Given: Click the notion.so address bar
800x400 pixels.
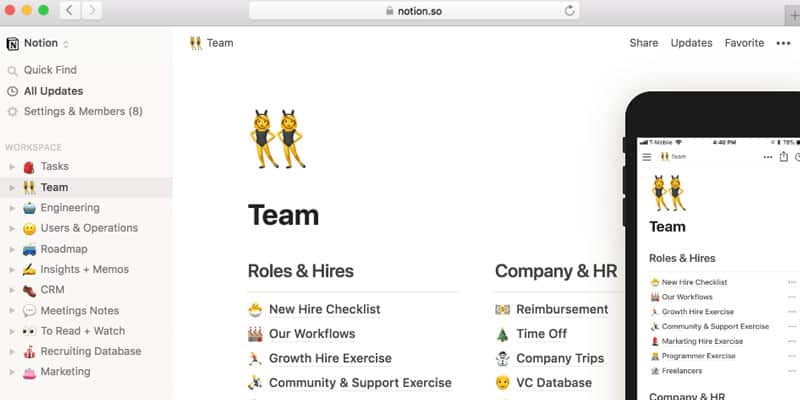Looking at the screenshot, I should click(x=414, y=11).
